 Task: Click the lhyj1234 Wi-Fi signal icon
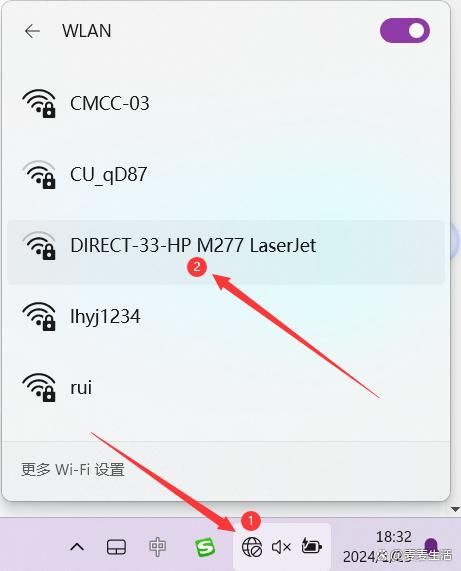39,316
